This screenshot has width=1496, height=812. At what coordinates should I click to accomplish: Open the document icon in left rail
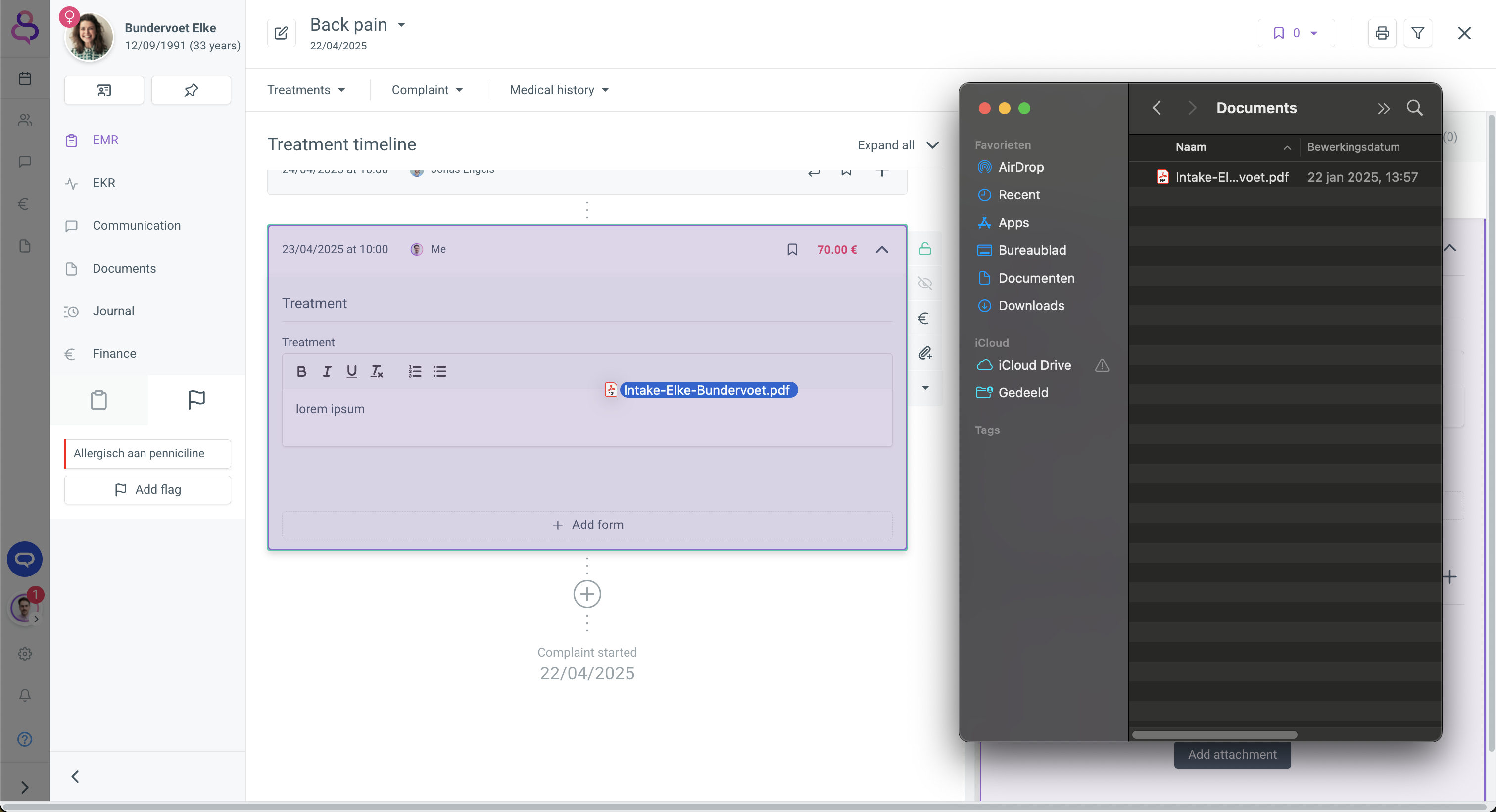click(24, 246)
